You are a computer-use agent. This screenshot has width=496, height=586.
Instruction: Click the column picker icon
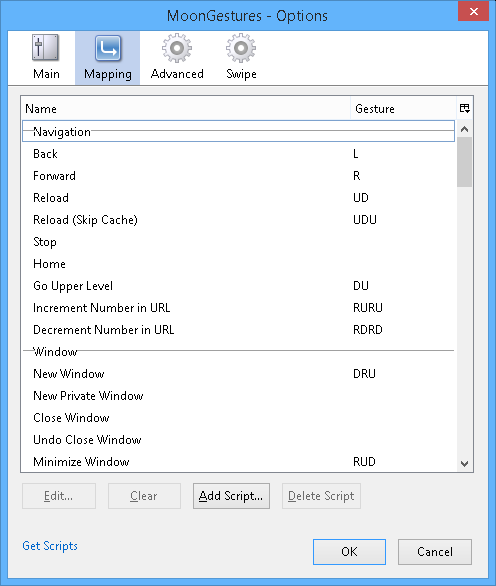coord(465,108)
